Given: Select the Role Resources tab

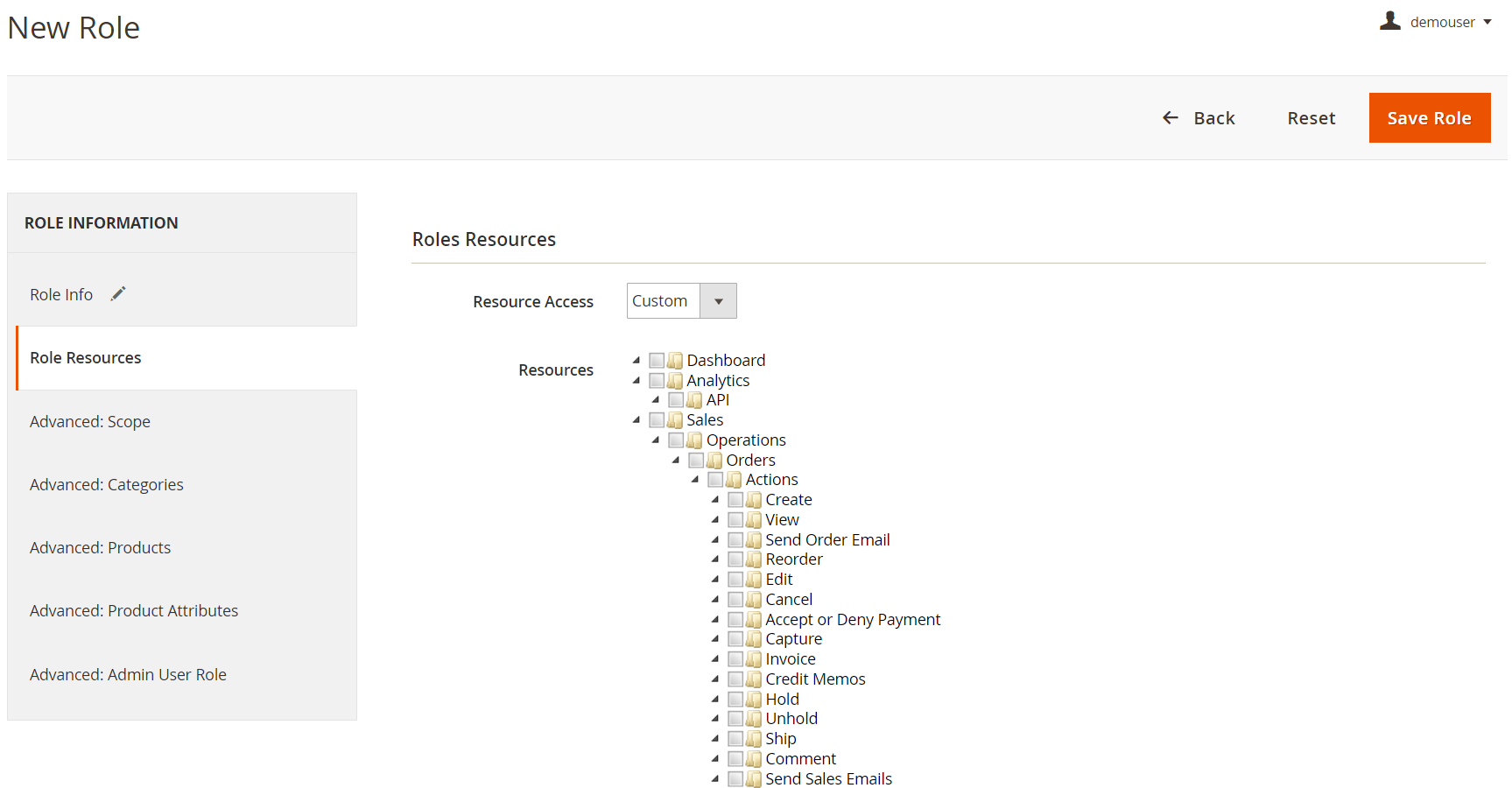Looking at the screenshot, I should [186, 358].
